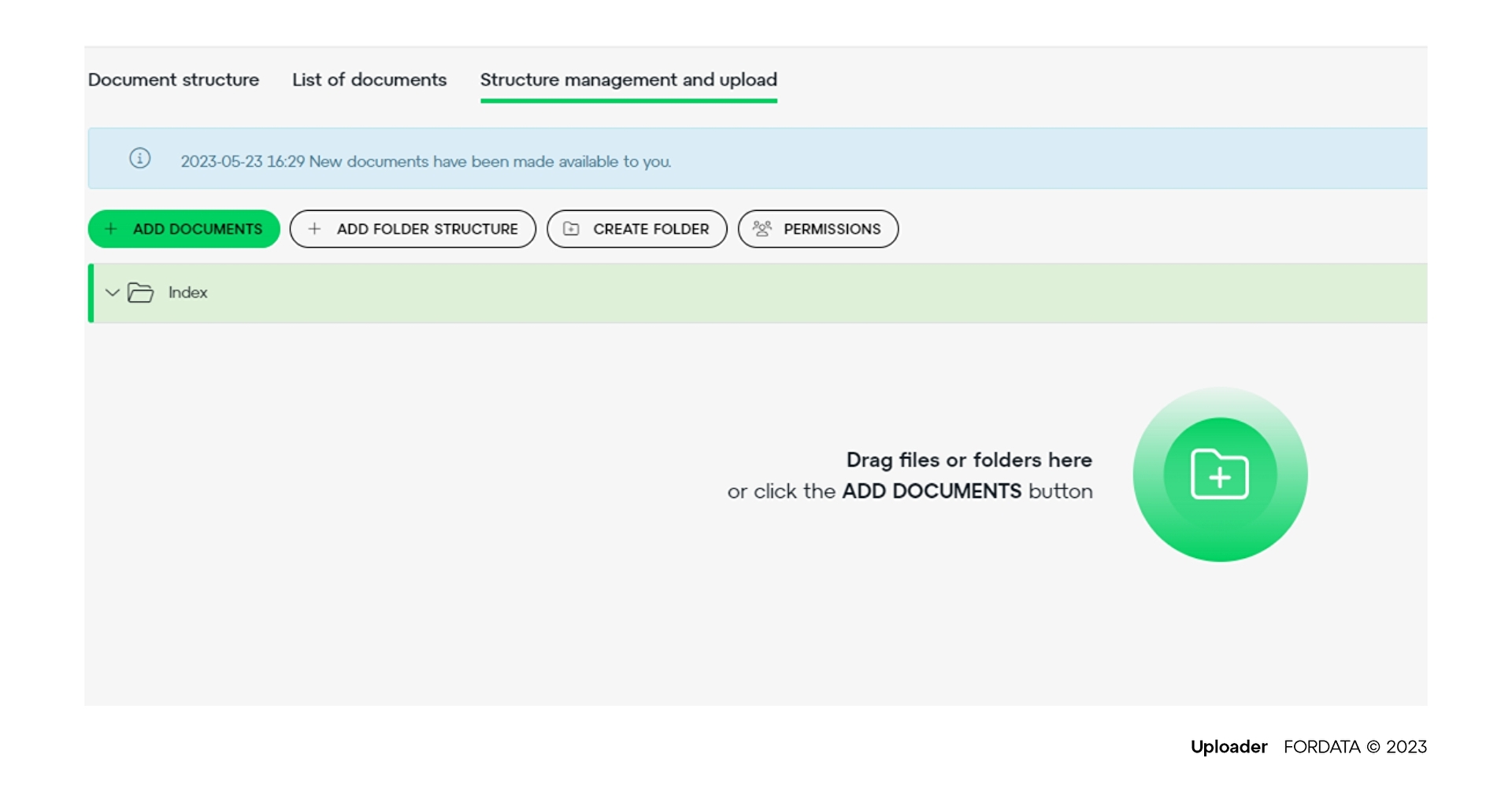The height and width of the screenshot is (791, 1512).
Task: Collapse the Index folder chevron
Action: [x=113, y=293]
